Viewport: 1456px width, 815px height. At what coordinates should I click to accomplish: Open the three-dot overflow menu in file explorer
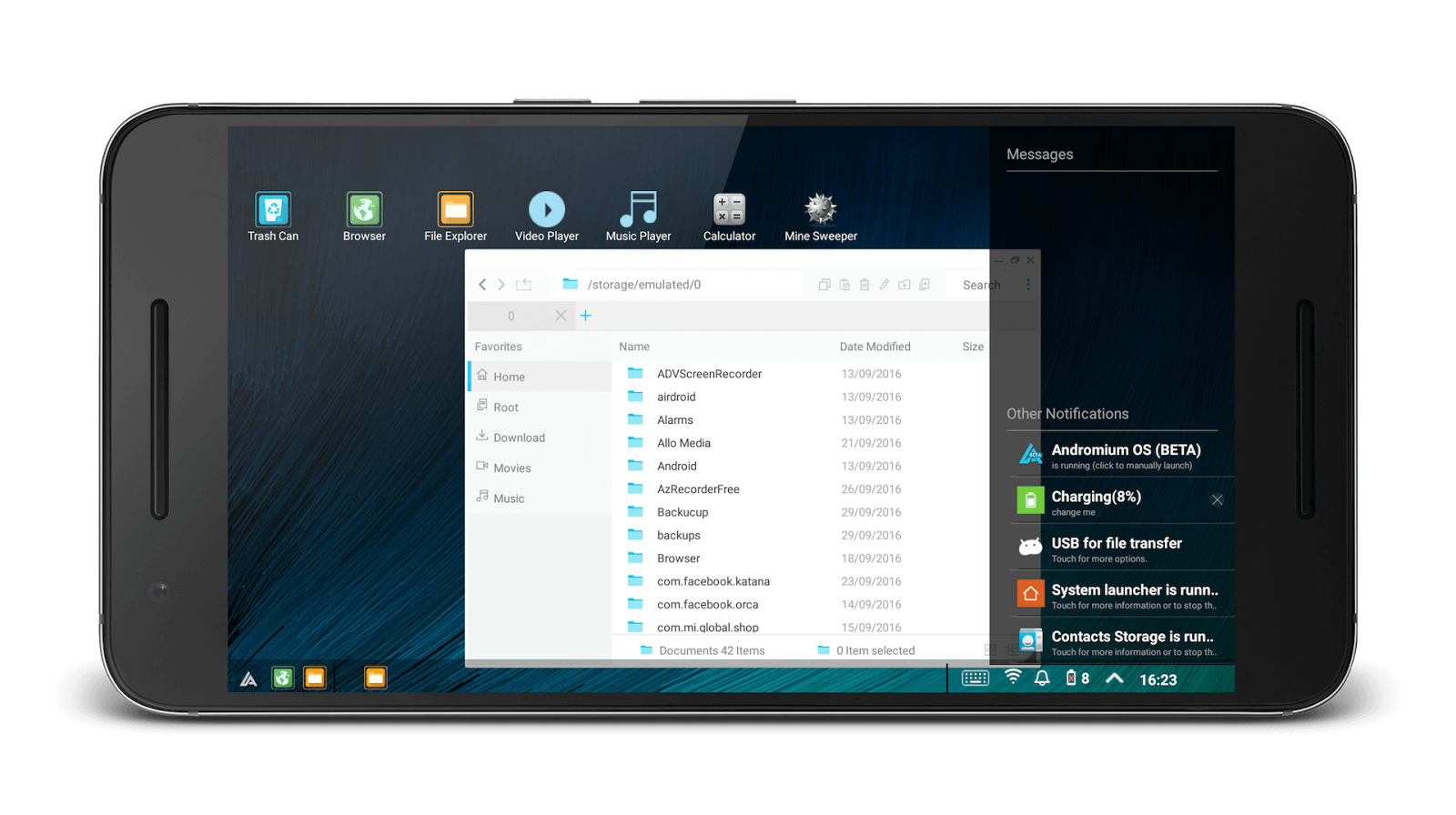point(1028,285)
